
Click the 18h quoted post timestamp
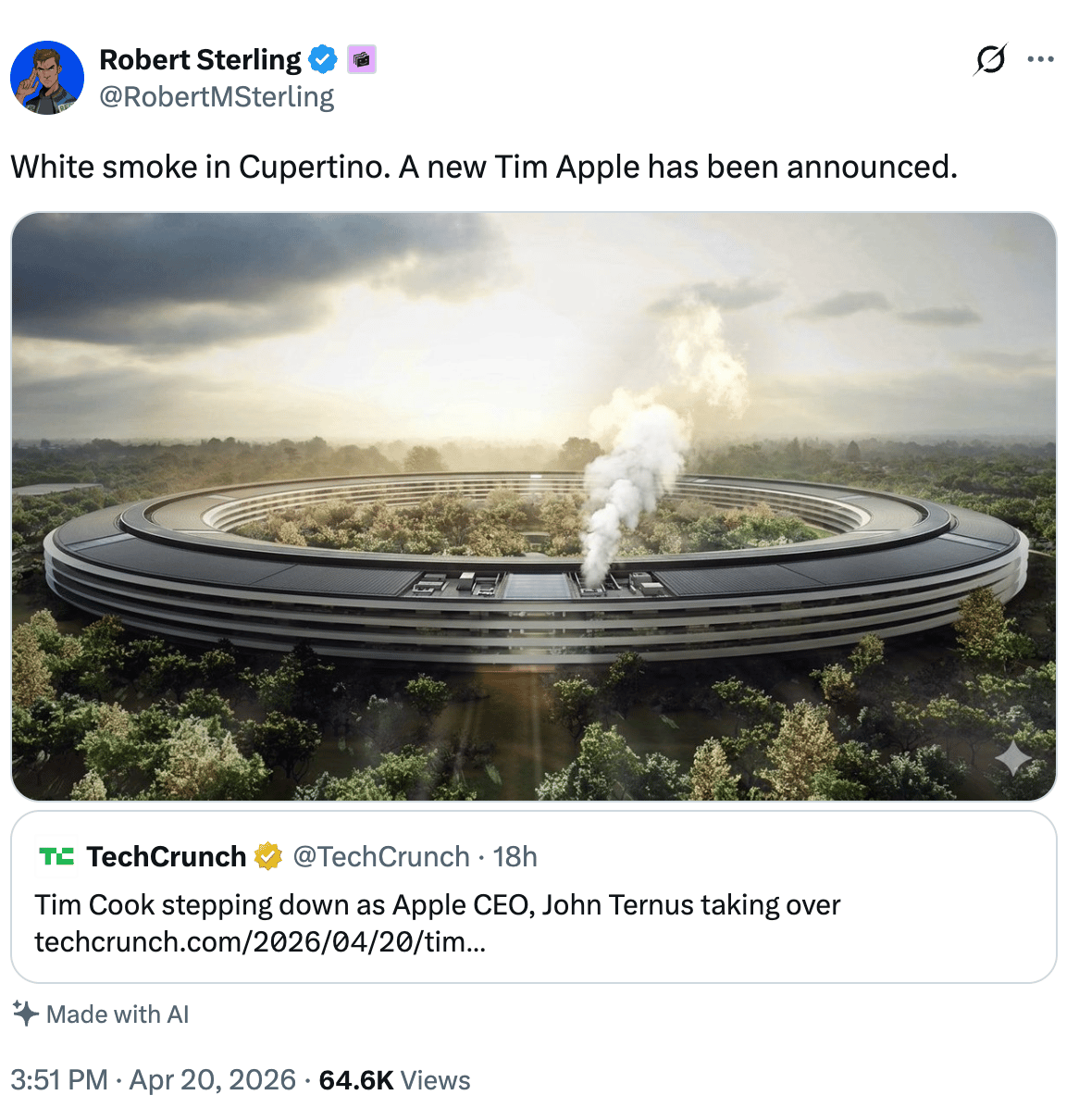coord(515,857)
